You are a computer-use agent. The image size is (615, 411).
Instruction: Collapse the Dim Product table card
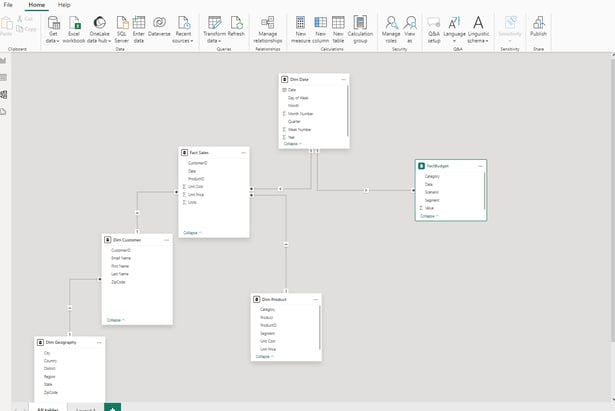pyautogui.click(x=264, y=356)
